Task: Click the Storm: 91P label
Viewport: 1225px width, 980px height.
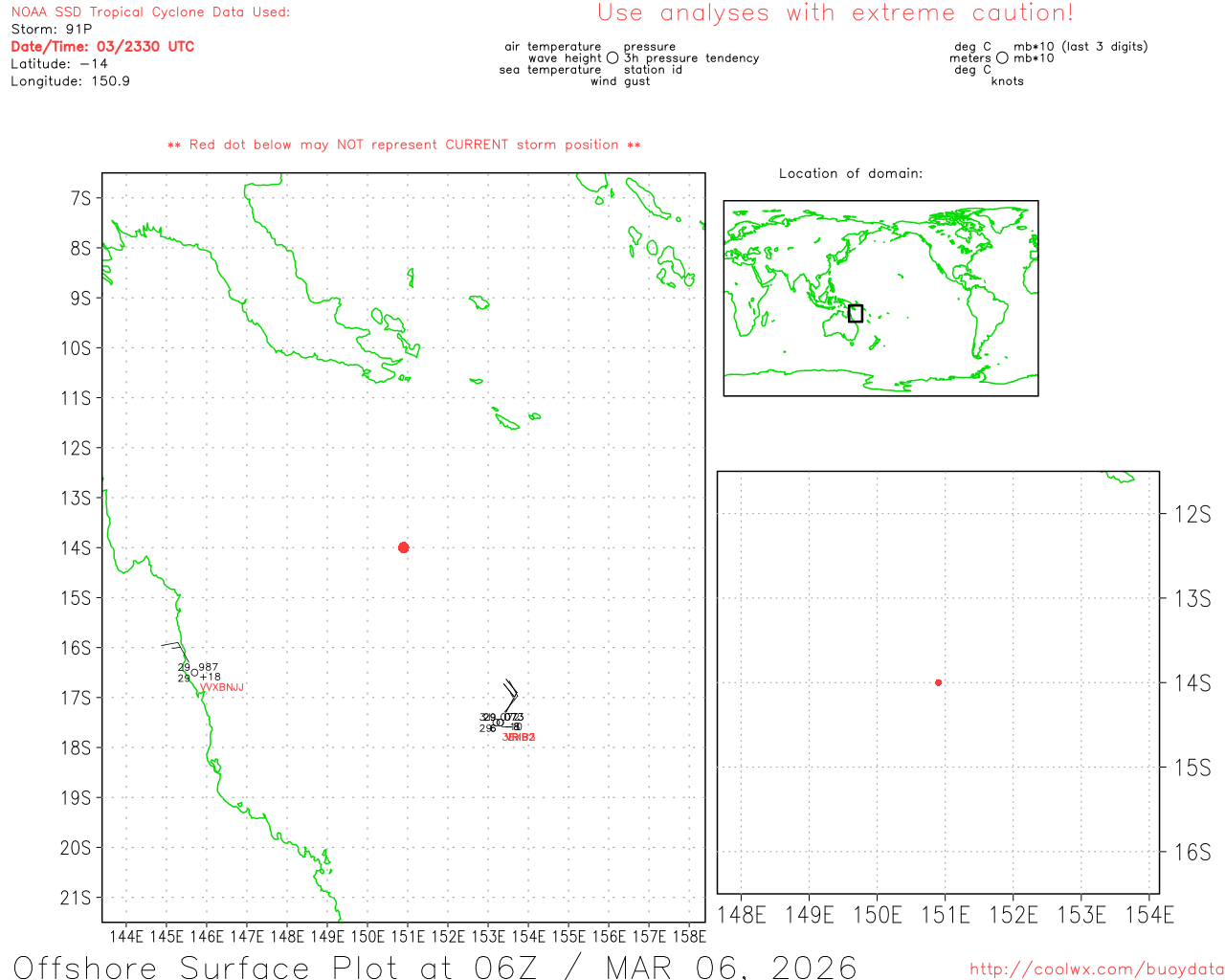Action: coord(52,29)
